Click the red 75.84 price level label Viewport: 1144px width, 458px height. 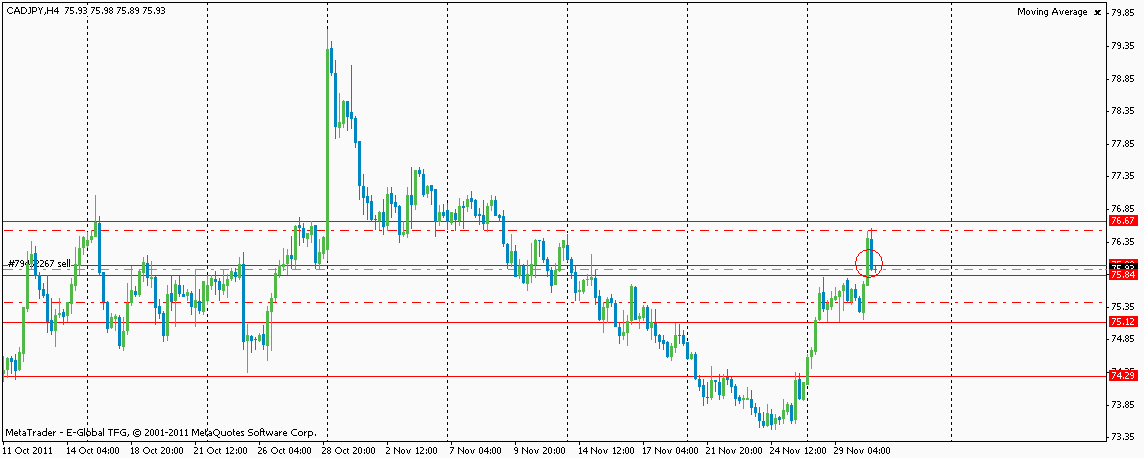pos(1121,275)
